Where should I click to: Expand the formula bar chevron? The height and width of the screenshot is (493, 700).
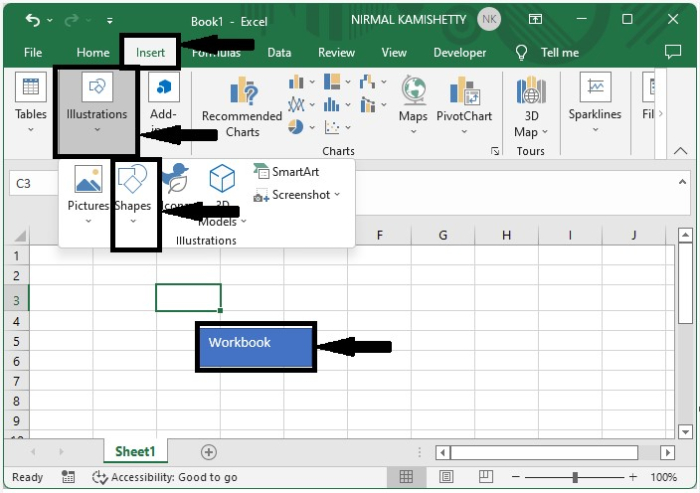point(682,182)
